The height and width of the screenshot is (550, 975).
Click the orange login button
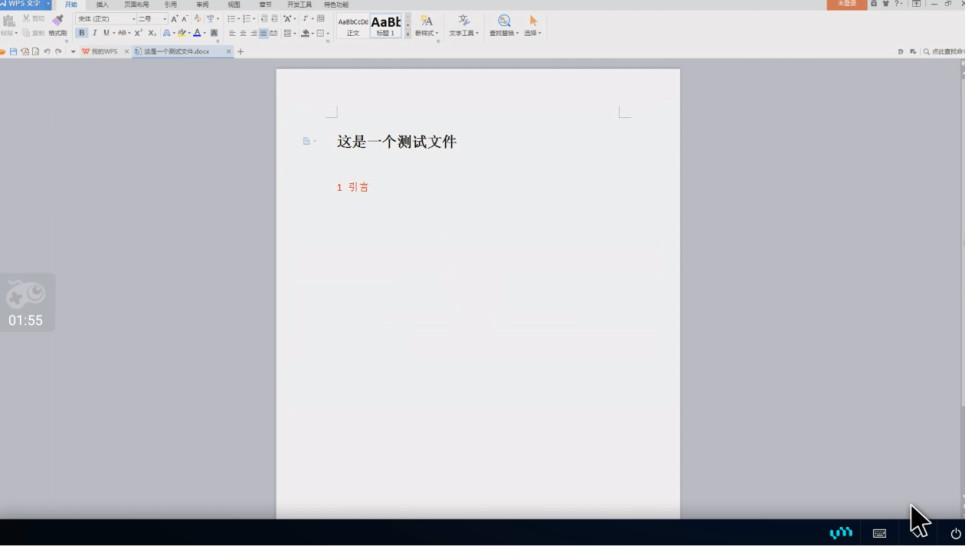pos(846,4)
